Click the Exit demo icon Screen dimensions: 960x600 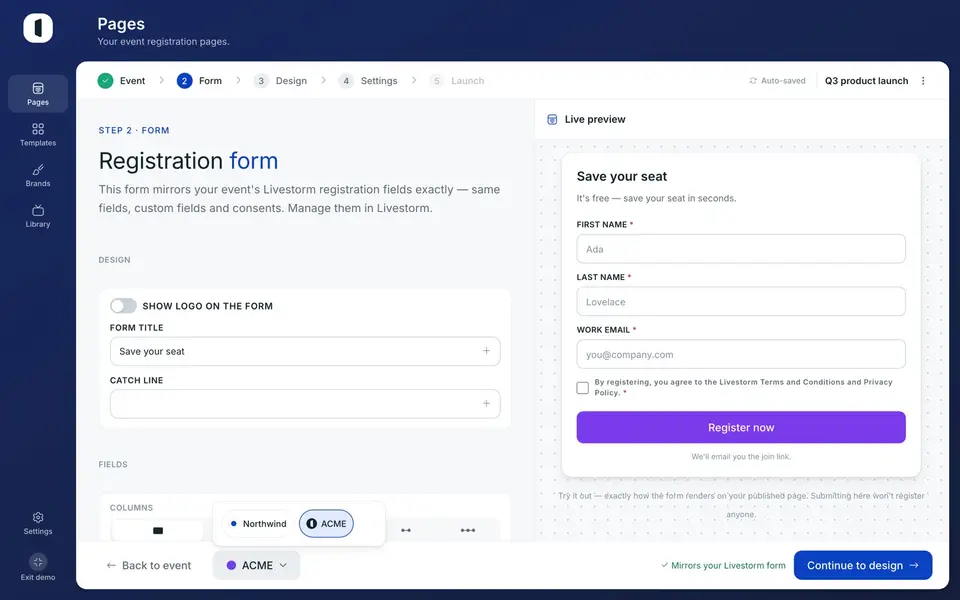38,561
